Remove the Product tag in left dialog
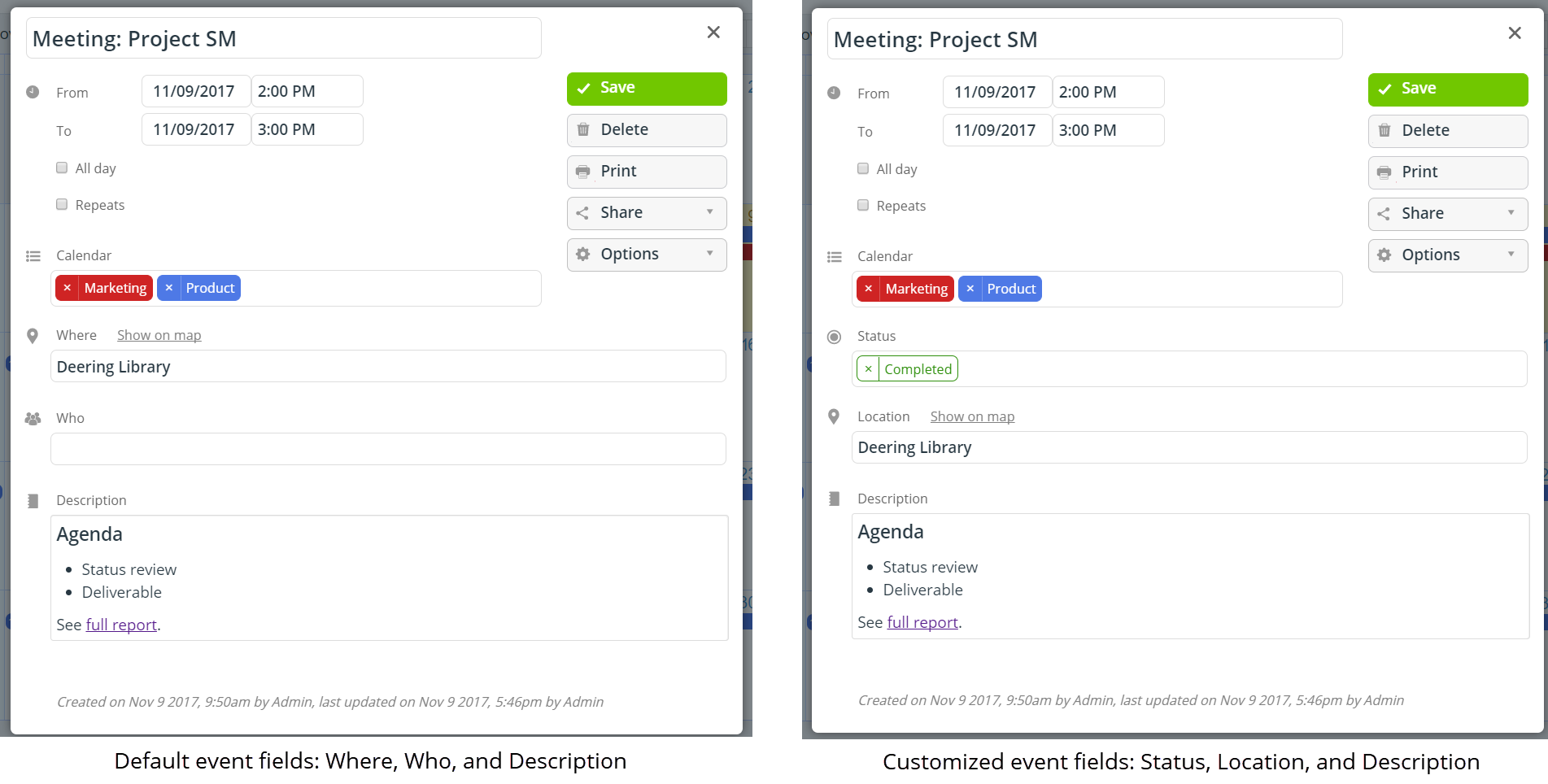This screenshot has height=784, width=1548. (168, 288)
